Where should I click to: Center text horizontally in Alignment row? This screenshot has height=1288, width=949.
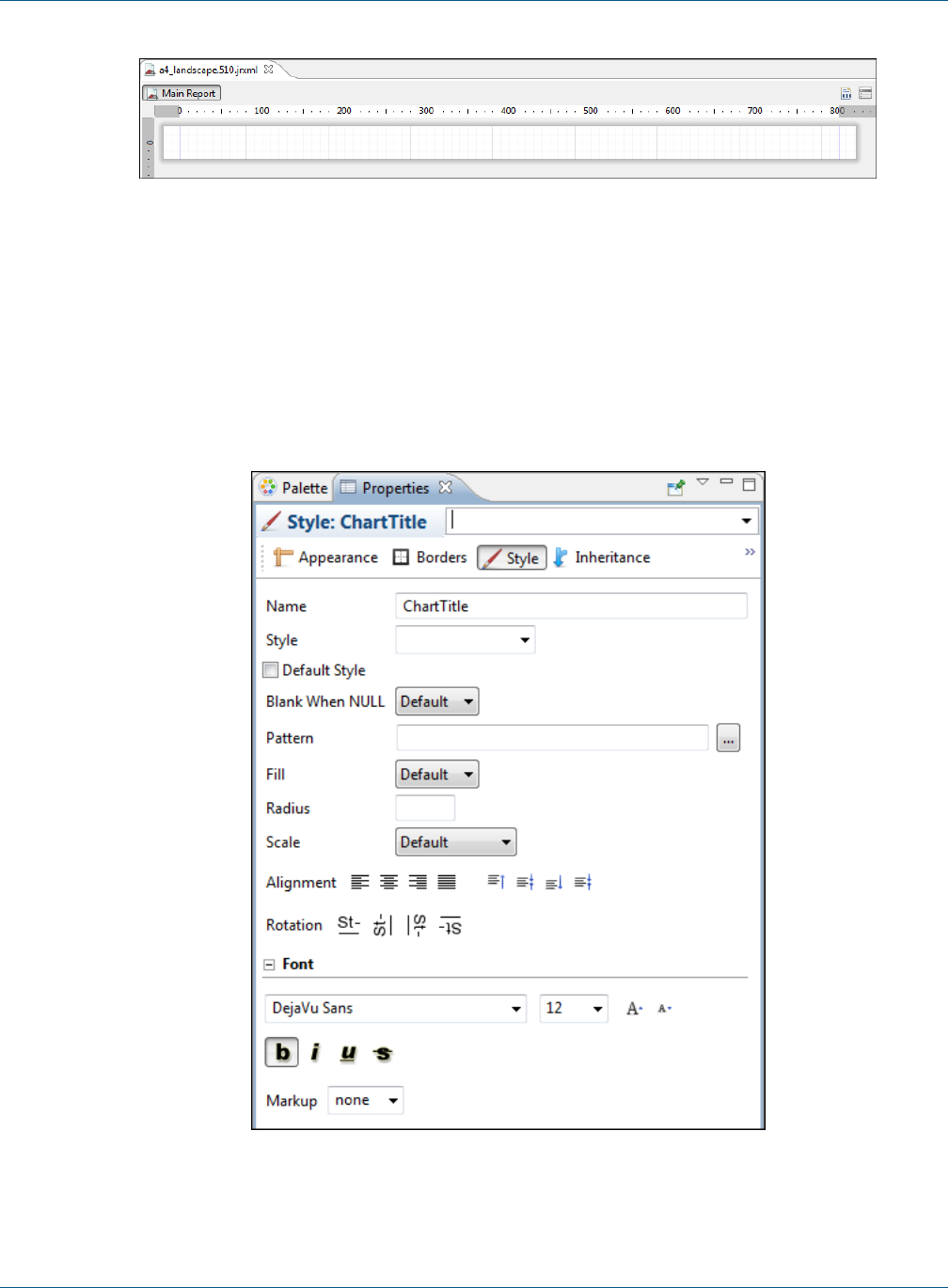388,882
